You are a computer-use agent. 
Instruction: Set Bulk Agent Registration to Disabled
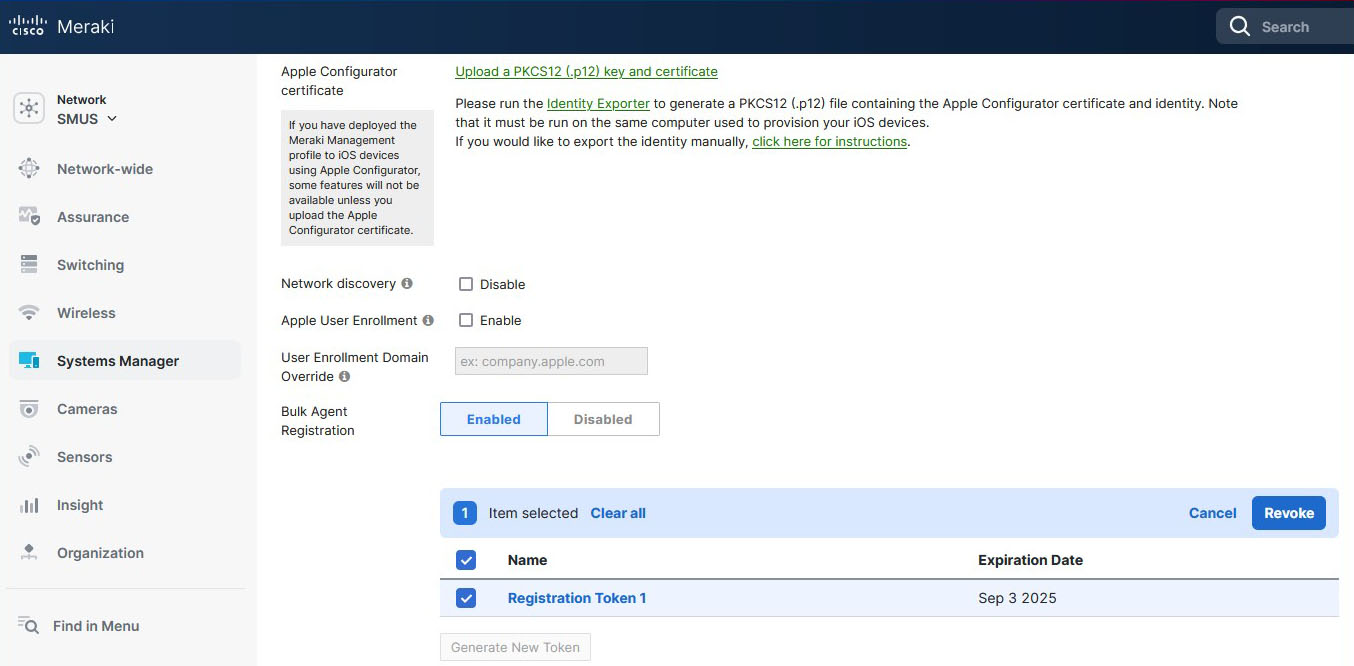pyautogui.click(x=603, y=419)
